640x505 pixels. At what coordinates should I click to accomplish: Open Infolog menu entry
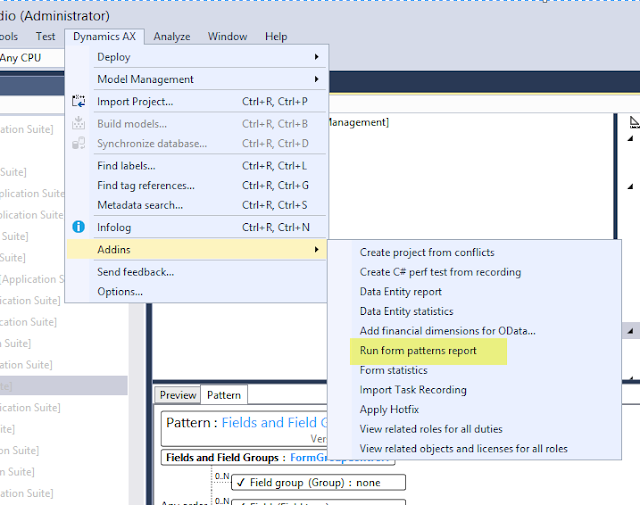[197, 227]
